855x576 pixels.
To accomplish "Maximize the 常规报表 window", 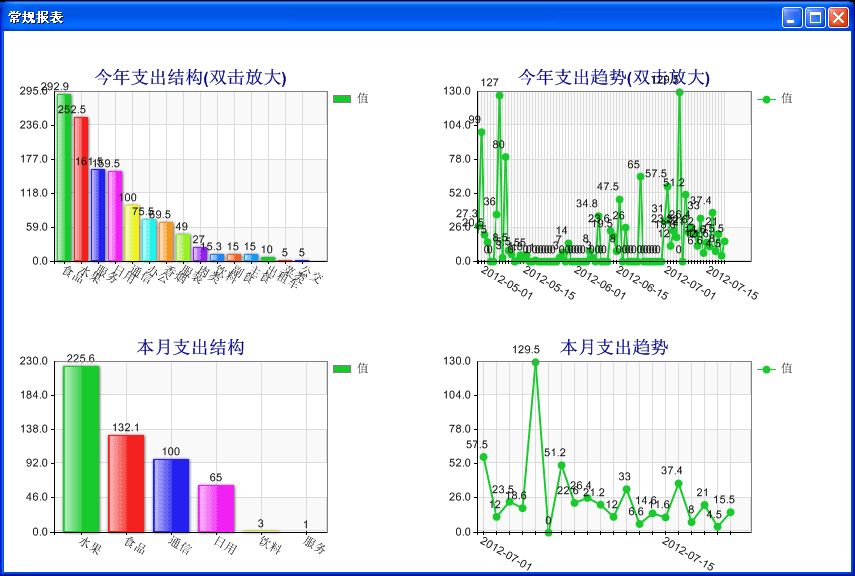I will pyautogui.click(x=815, y=17).
